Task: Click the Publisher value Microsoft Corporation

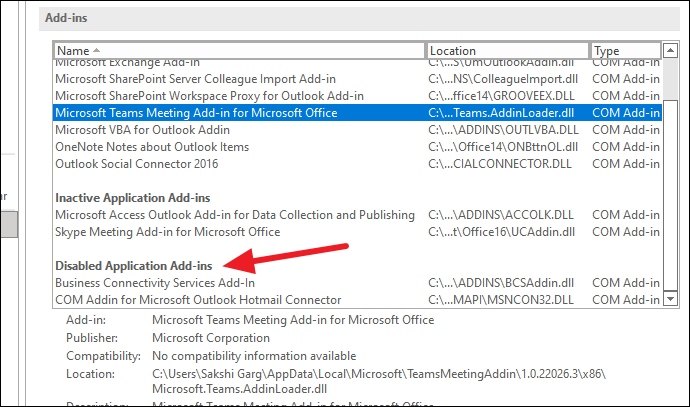Action: coord(211,338)
